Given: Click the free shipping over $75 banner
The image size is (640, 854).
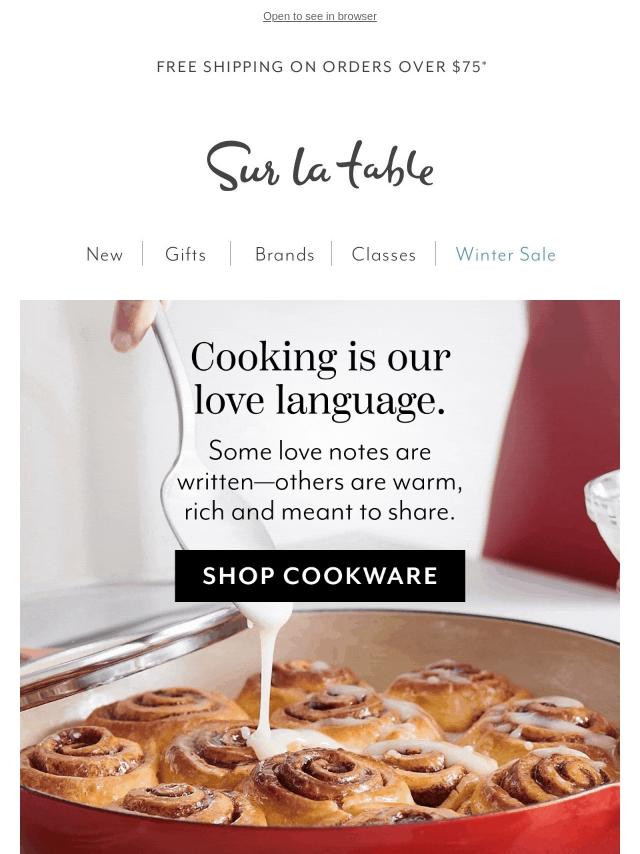Looking at the screenshot, I should (x=321, y=66).
